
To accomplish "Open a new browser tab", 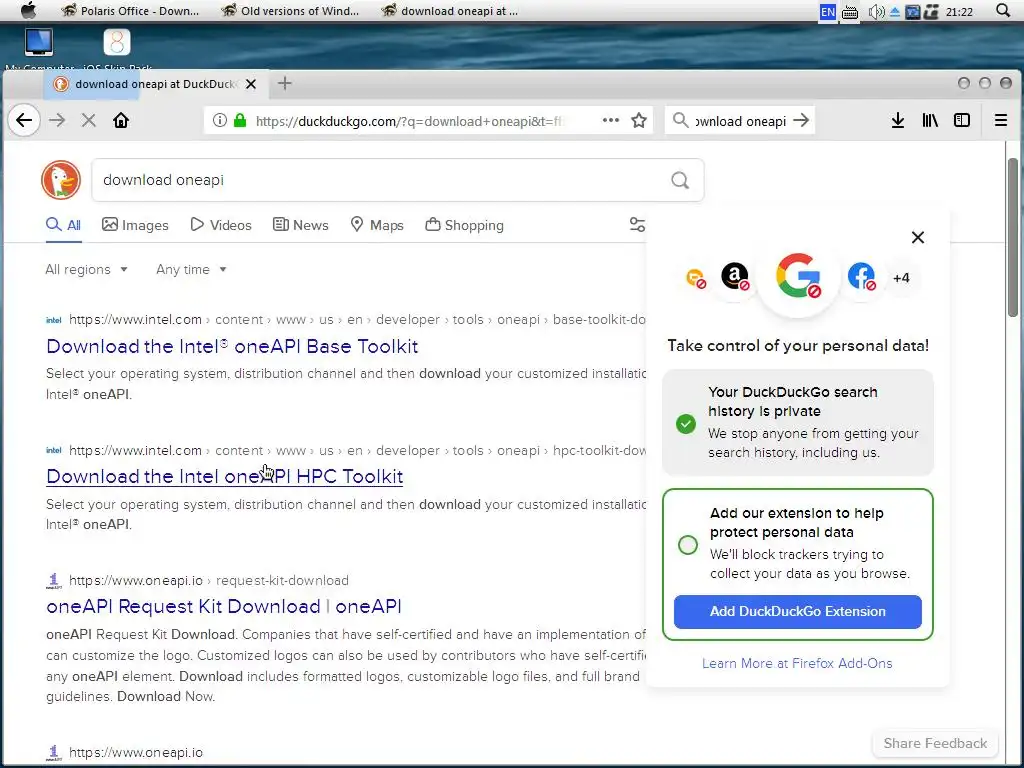I will coord(285,83).
